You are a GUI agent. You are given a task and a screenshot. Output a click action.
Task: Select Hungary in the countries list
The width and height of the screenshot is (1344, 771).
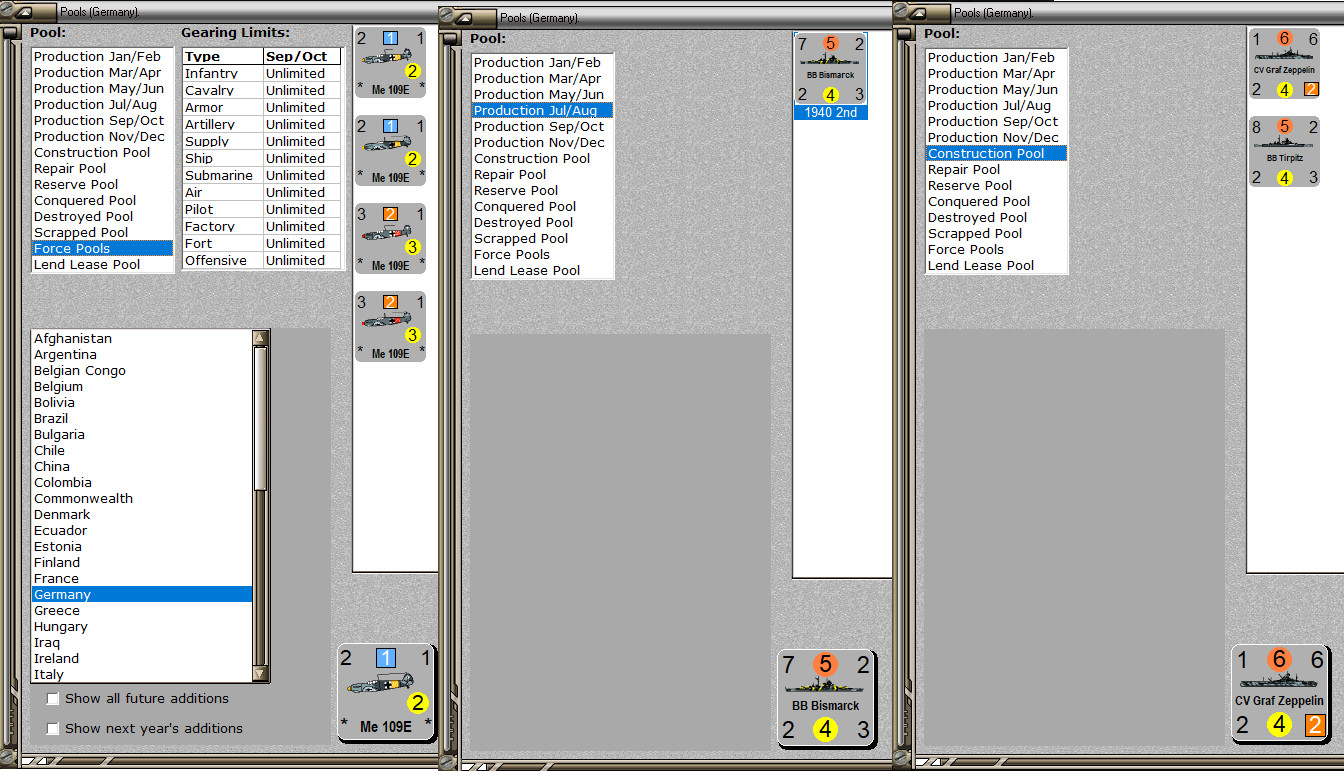(142, 627)
